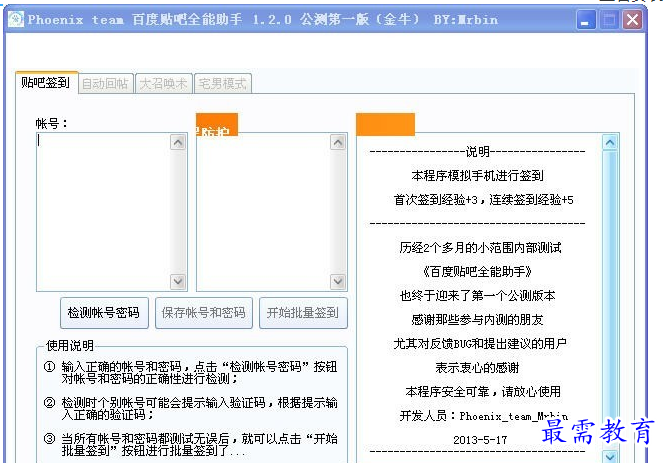This screenshot has height=463, width=663.
Task: Click 开始批量签到 button
Action: pyautogui.click(x=303, y=313)
